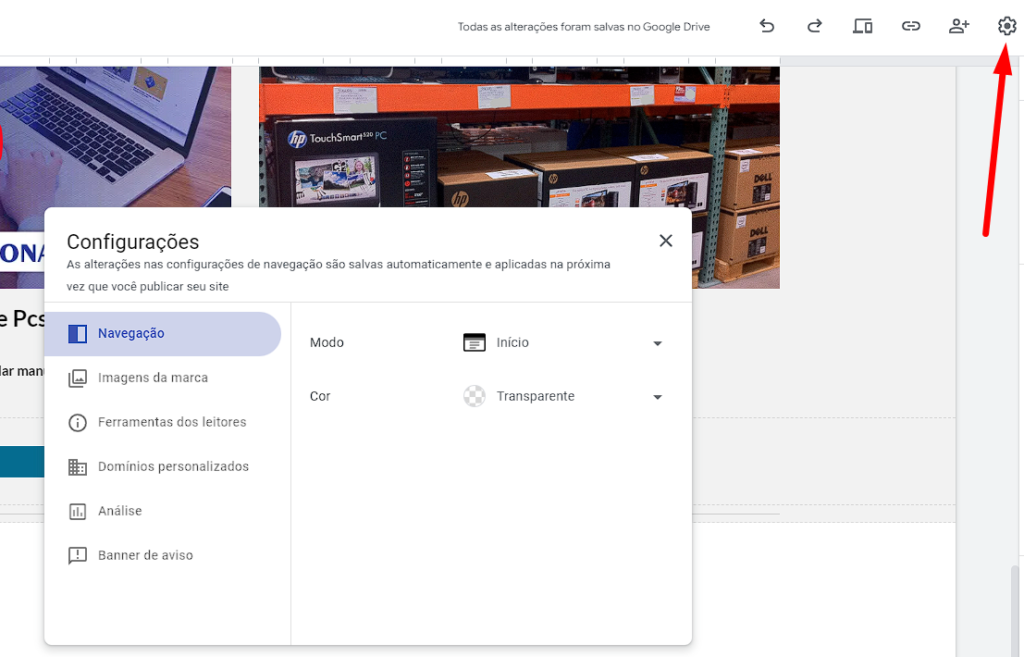1024x657 pixels.
Task: Click the Domínios personalizados building icon
Action: pos(77,467)
